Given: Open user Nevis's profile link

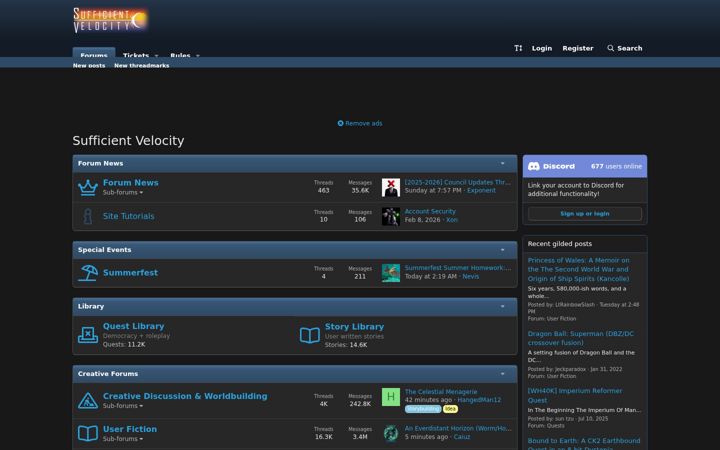Looking at the screenshot, I should click(x=470, y=276).
